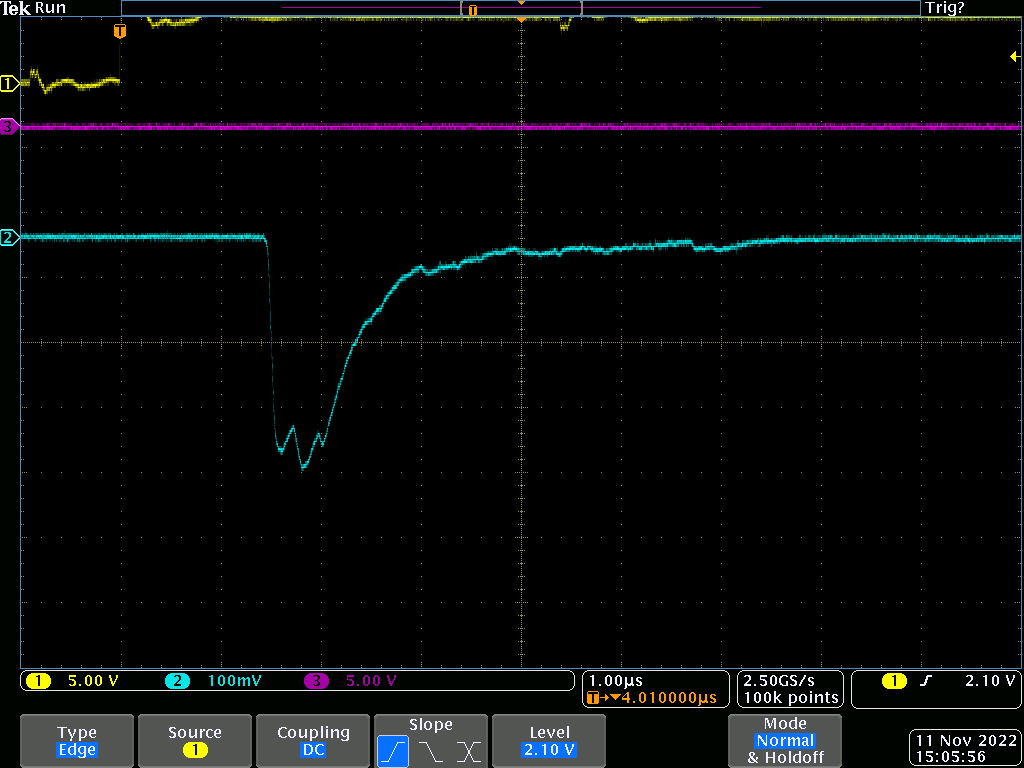Screen dimensions: 1024x768
Task: Select channel 2 100mV scale readout
Action: coord(215,681)
